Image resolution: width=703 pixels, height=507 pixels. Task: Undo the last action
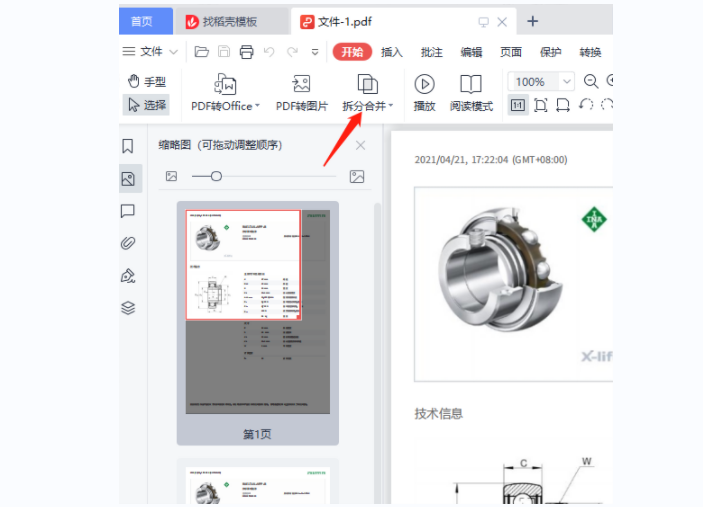point(269,52)
